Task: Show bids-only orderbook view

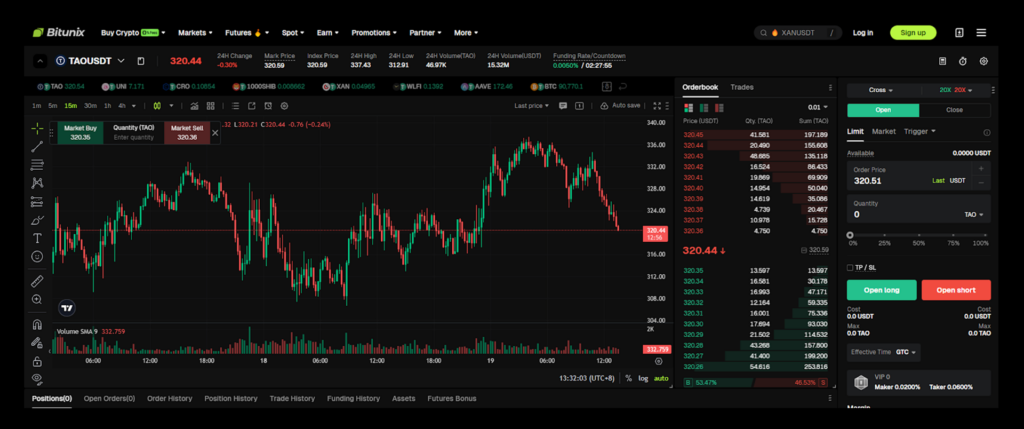Action: point(703,108)
